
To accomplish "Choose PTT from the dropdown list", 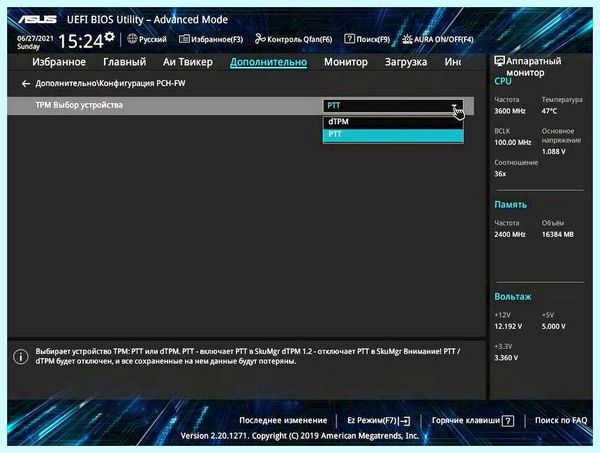I will [393, 135].
